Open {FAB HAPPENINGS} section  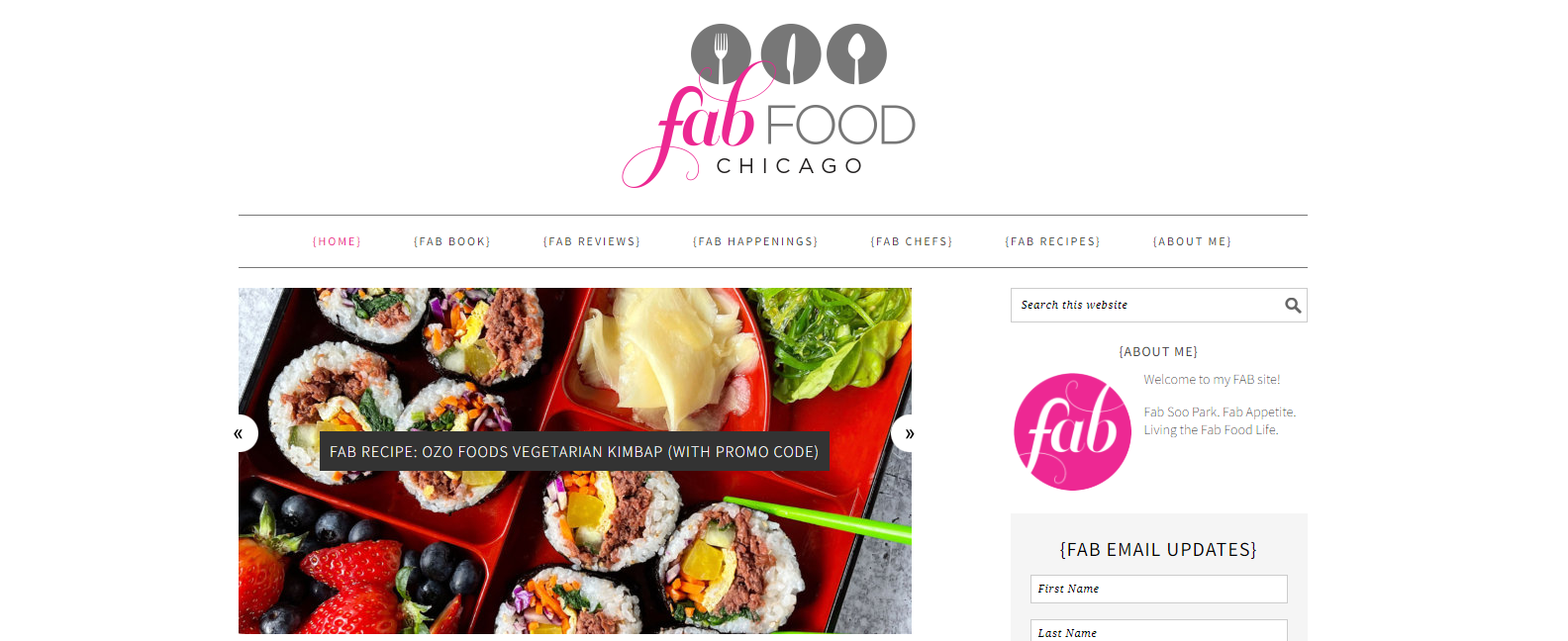(x=755, y=241)
